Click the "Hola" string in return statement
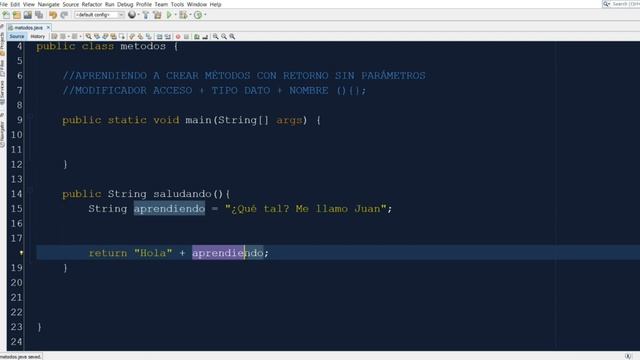This screenshot has width=640, height=360. tap(153, 253)
